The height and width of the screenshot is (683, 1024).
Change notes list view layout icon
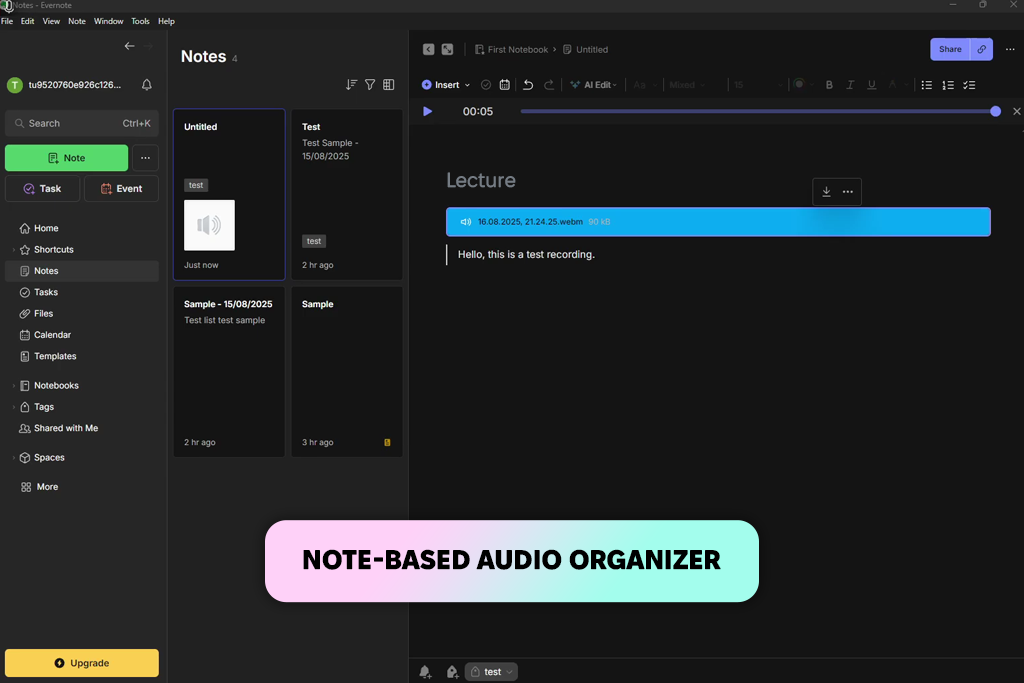[389, 85]
